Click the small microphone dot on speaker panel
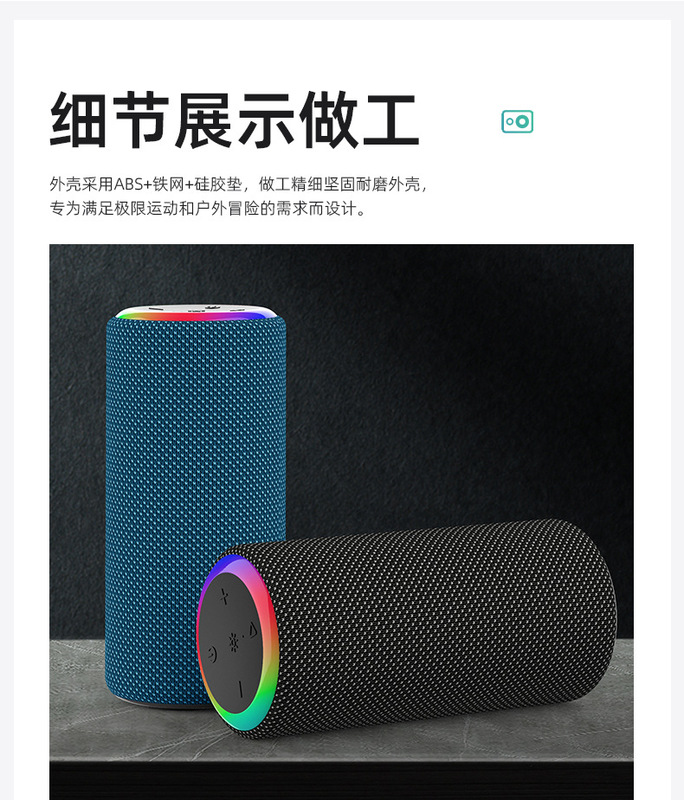The image size is (684, 800). tap(244, 637)
